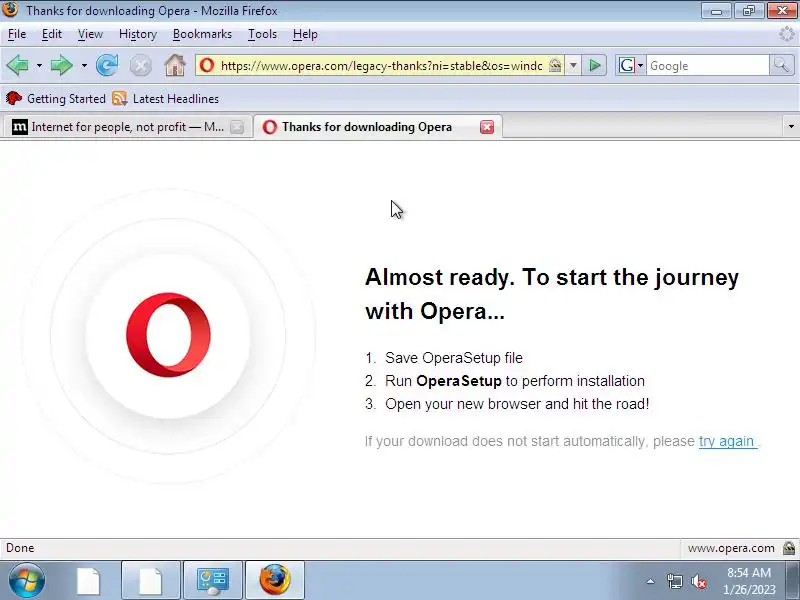Image resolution: width=800 pixels, height=600 pixels.
Task: Open the Forward history dropdown arrow
Action: pyautogui.click(x=84, y=66)
